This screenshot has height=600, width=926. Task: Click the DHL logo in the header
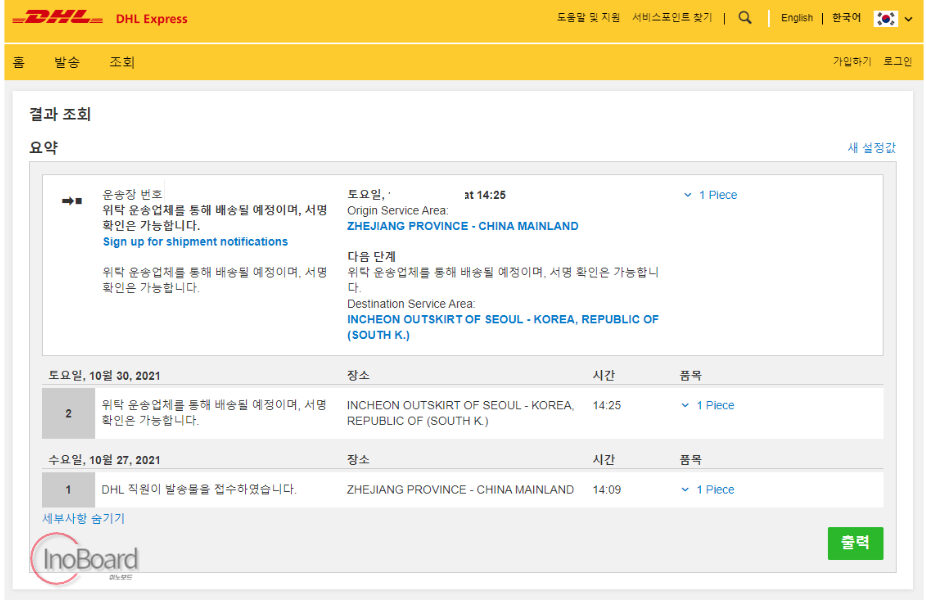coord(57,18)
